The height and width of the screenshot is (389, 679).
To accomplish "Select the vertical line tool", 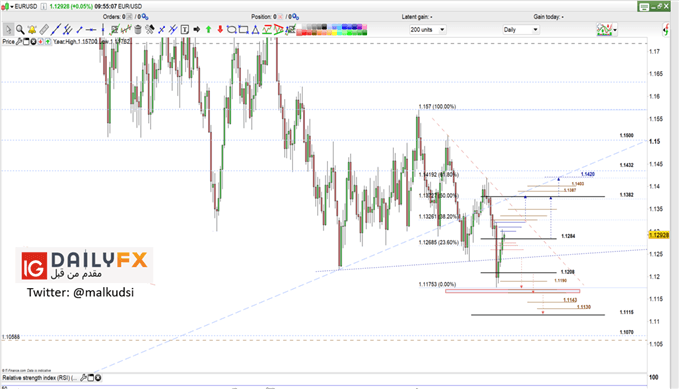I will coord(103,30).
